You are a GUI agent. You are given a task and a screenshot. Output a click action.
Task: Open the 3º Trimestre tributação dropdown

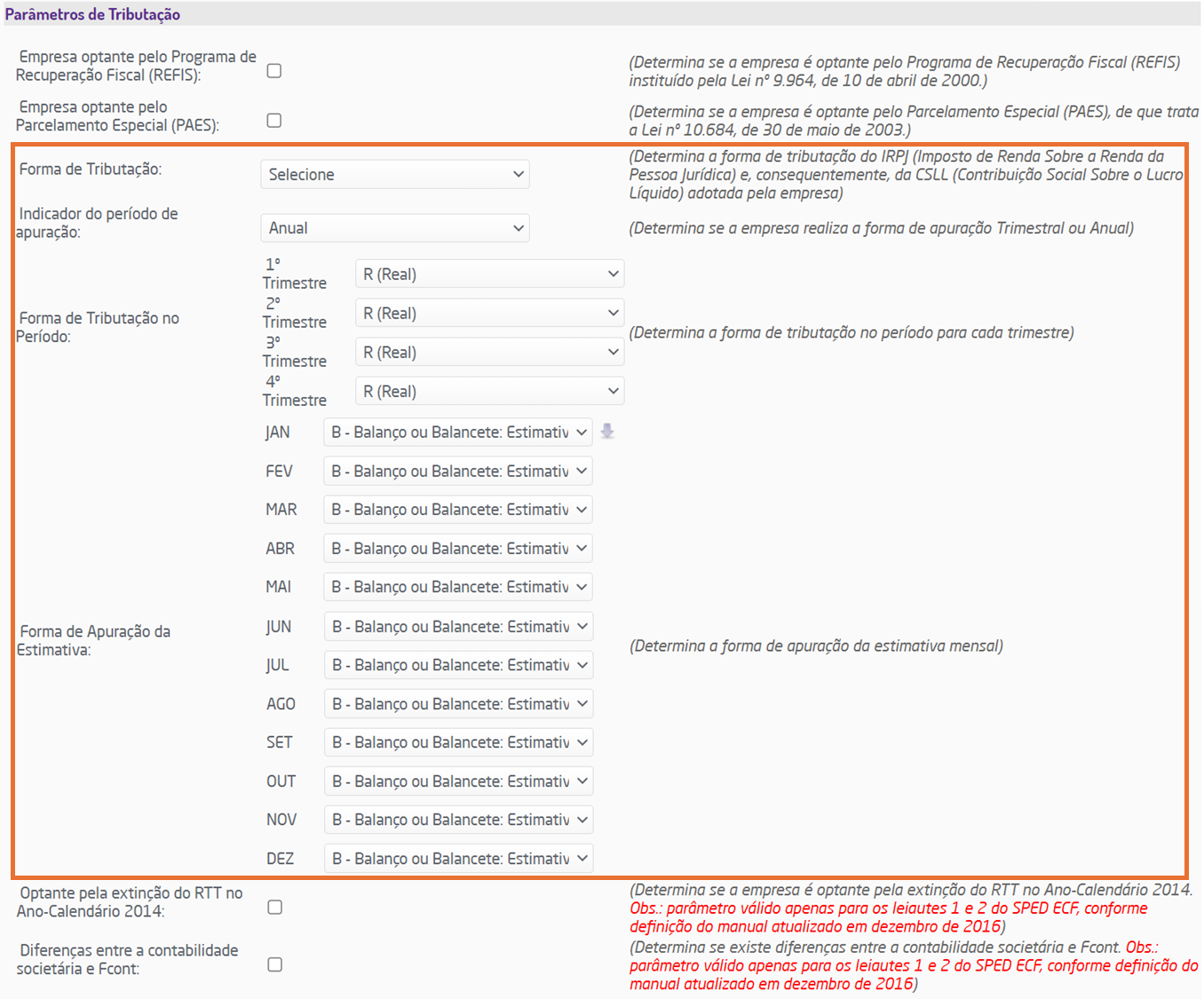point(489,352)
